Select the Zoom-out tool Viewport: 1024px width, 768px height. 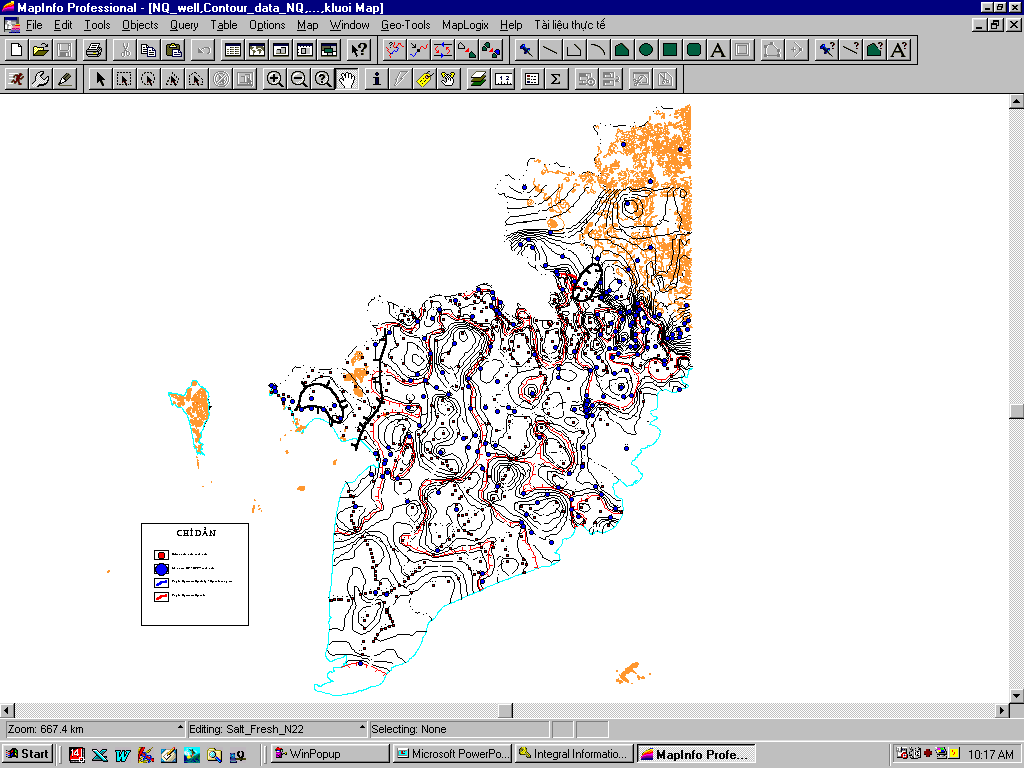(x=298, y=79)
